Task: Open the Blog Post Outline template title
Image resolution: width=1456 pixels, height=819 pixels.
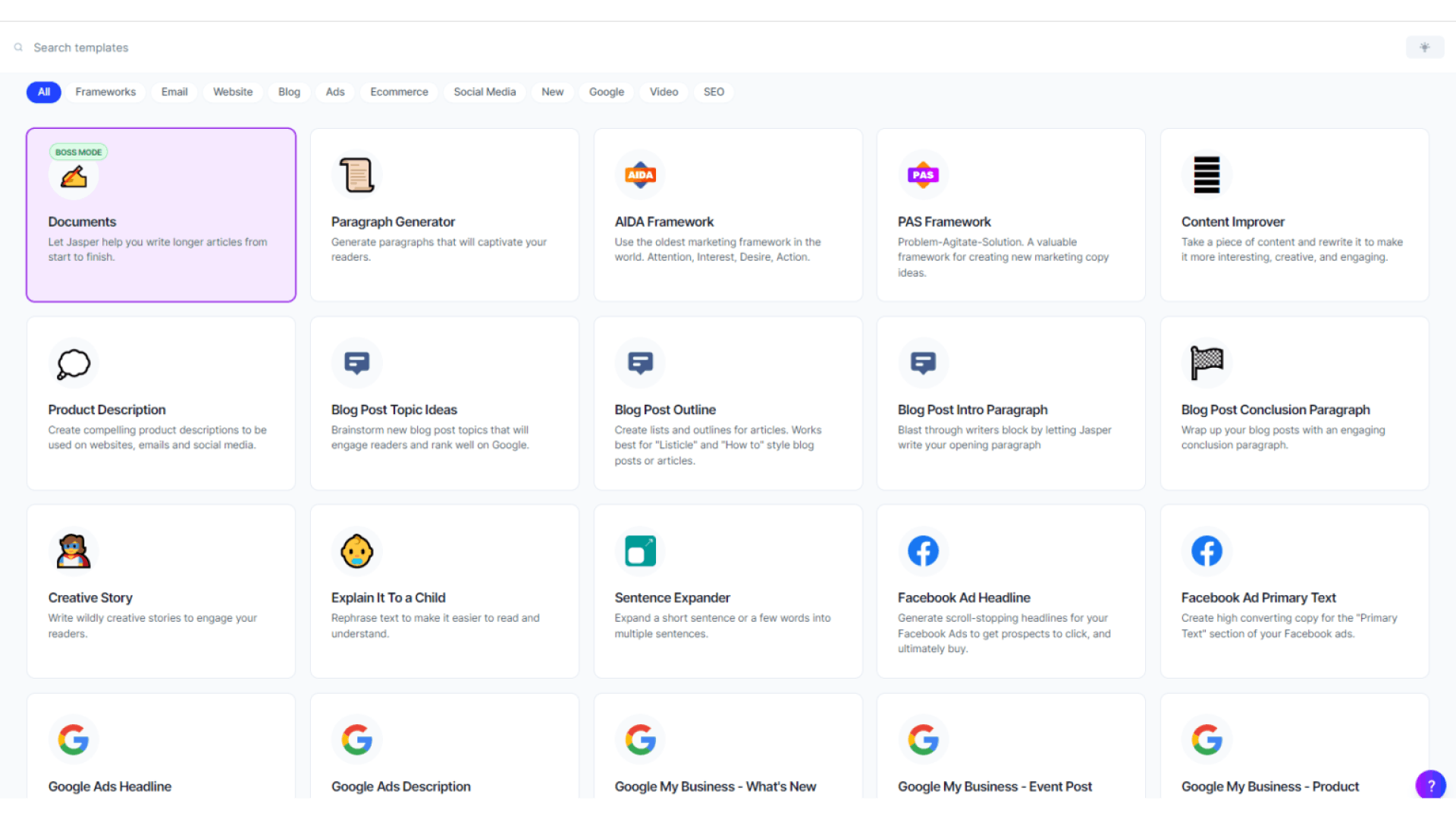Action: (664, 409)
